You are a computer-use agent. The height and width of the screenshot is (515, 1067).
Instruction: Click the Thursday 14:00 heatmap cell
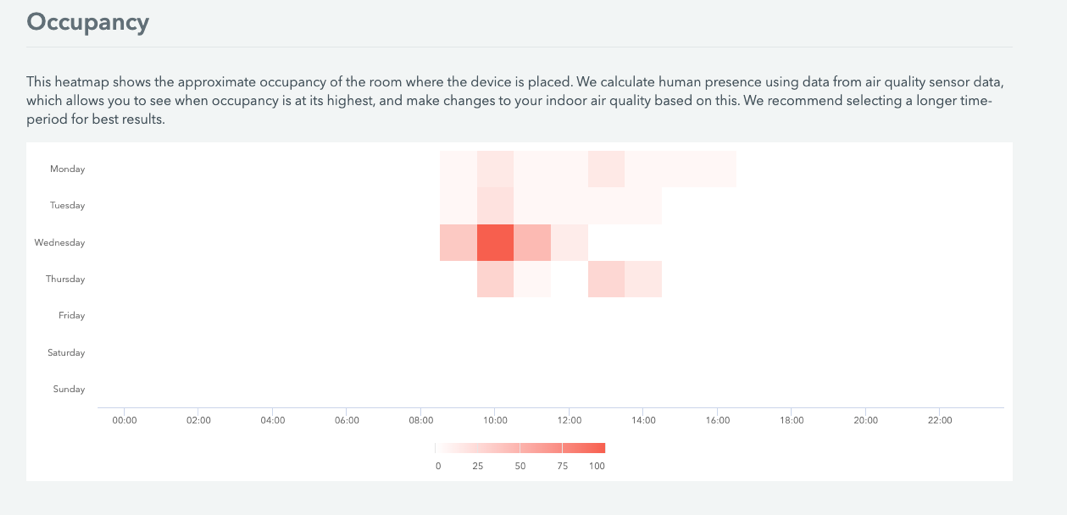coord(643,279)
